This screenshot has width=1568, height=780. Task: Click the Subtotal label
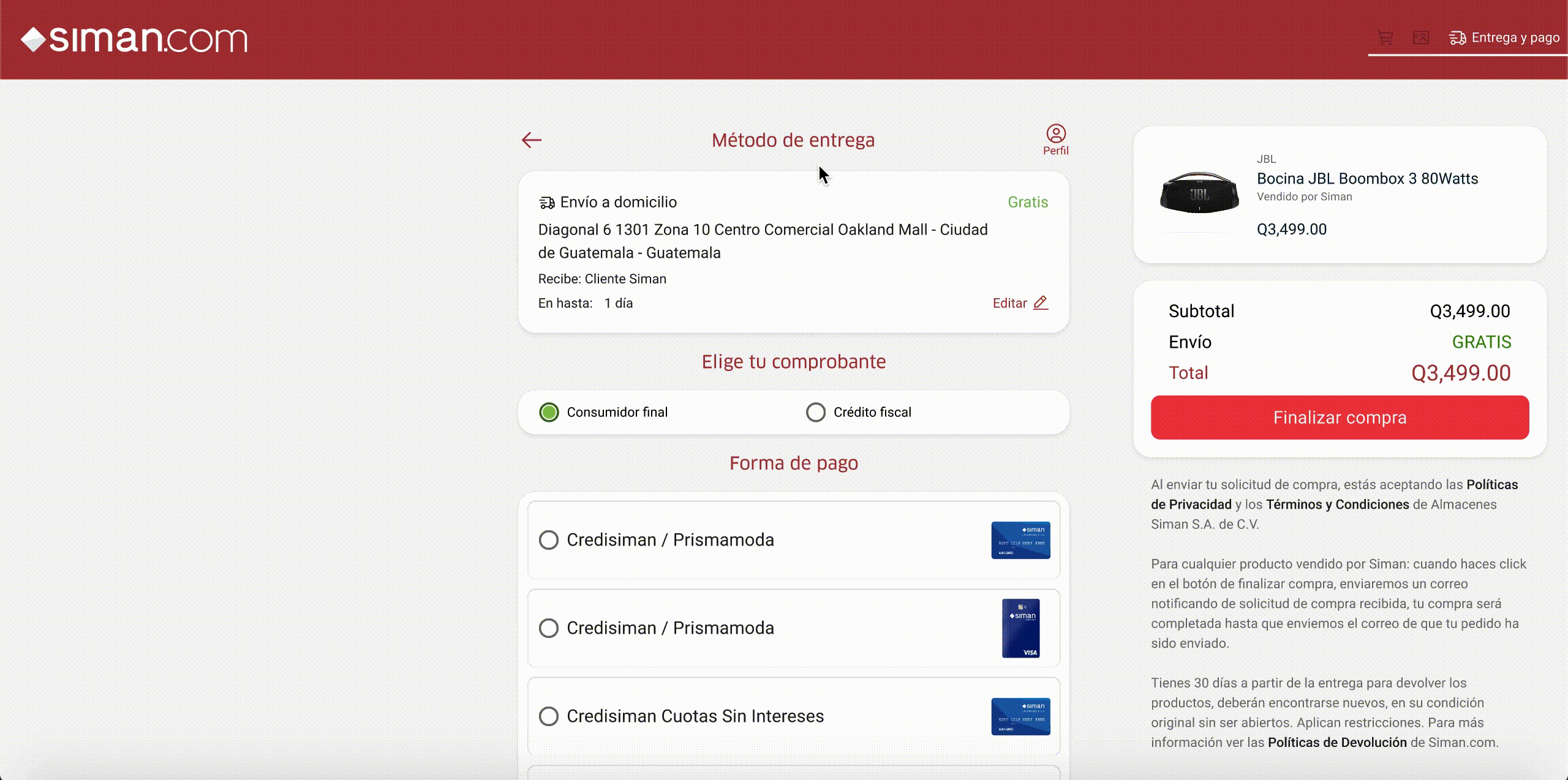click(1201, 312)
